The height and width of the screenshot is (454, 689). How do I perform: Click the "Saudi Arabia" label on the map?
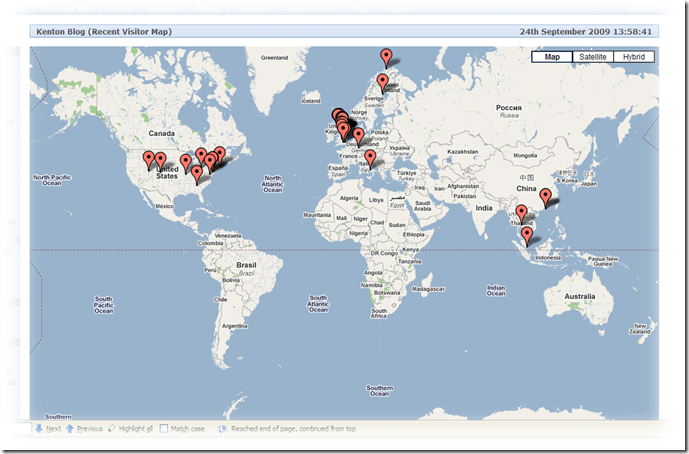(422, 206)
